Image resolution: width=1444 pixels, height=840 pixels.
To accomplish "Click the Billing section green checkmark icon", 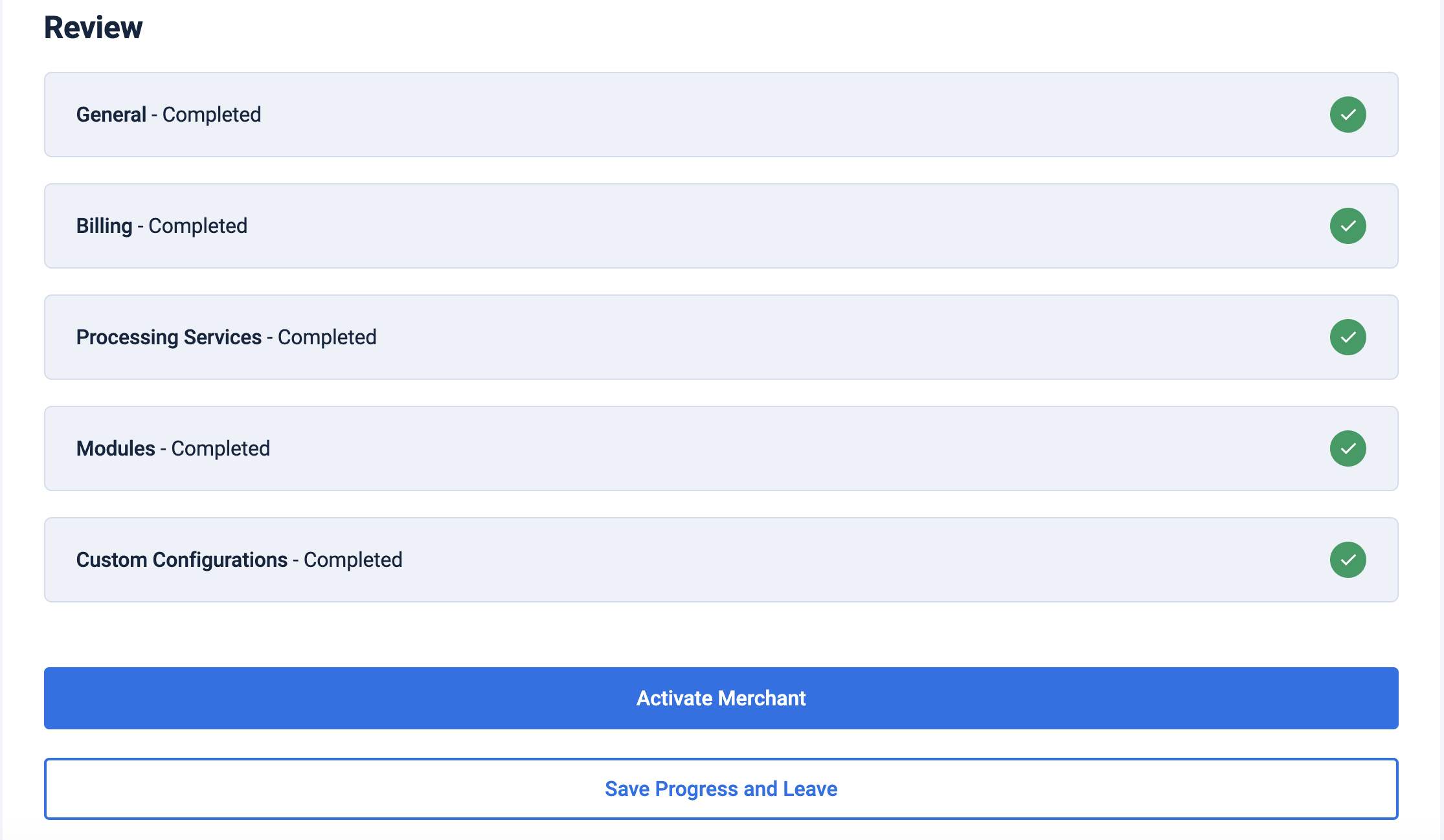I will coord(1348,226).
